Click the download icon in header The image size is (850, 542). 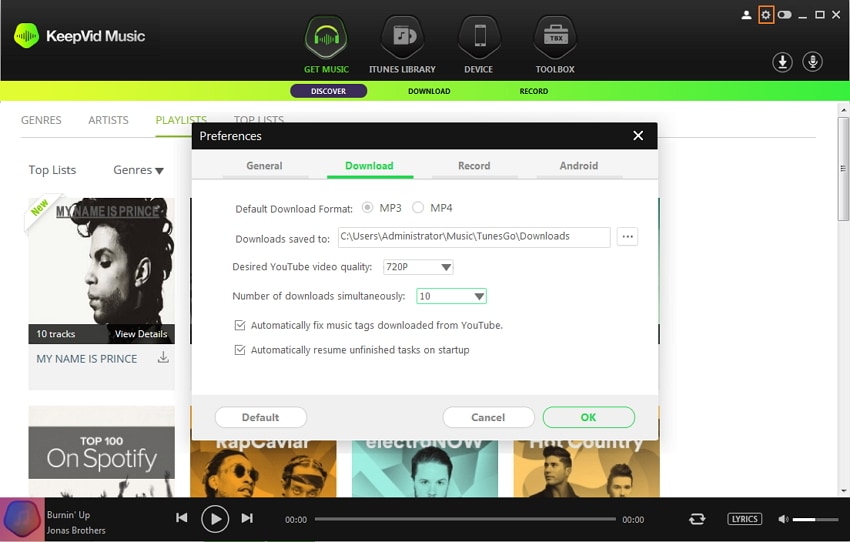coord(782,62)
